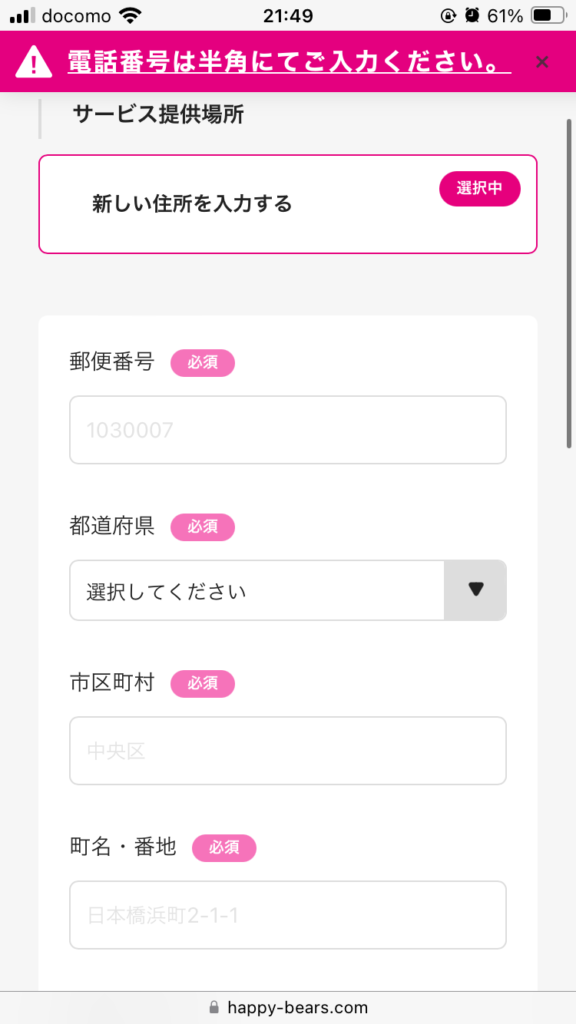Tap the battery icon in status bar
Image resolution: width=576 pixels, height=1024 pixels.
click(547, 16)
